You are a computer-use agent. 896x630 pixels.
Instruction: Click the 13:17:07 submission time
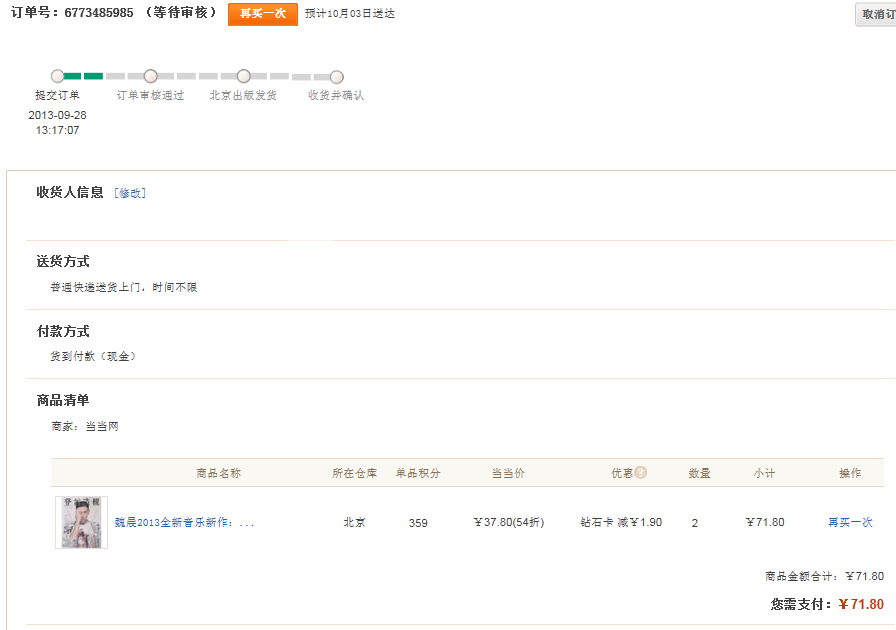click(57, 130)
